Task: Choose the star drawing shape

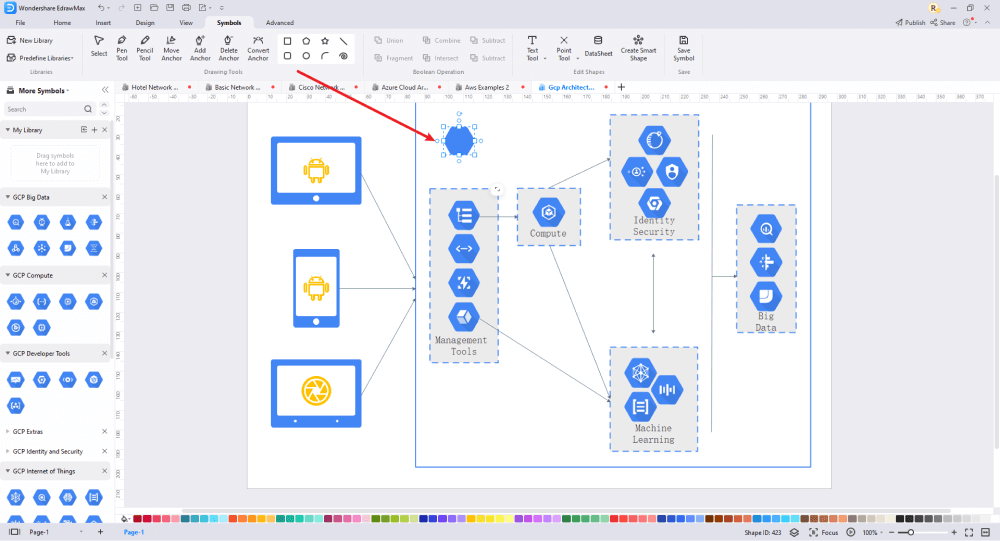Action: coord(325,41)
